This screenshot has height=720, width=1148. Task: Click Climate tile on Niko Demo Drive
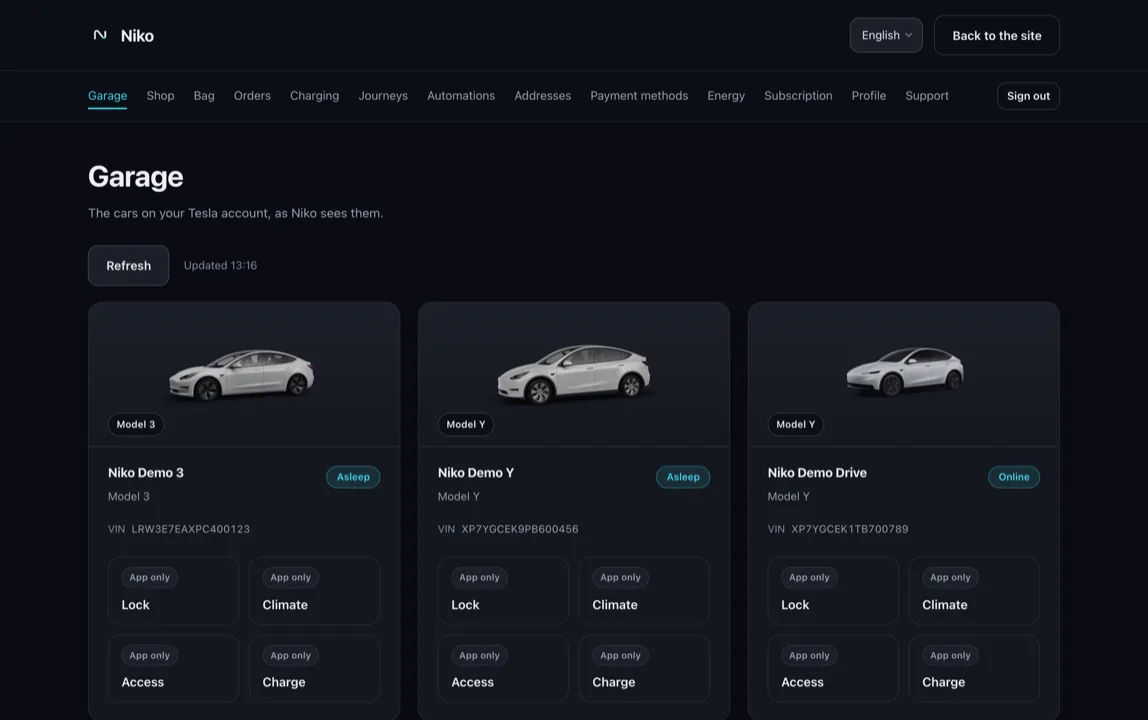click(974, 591)
